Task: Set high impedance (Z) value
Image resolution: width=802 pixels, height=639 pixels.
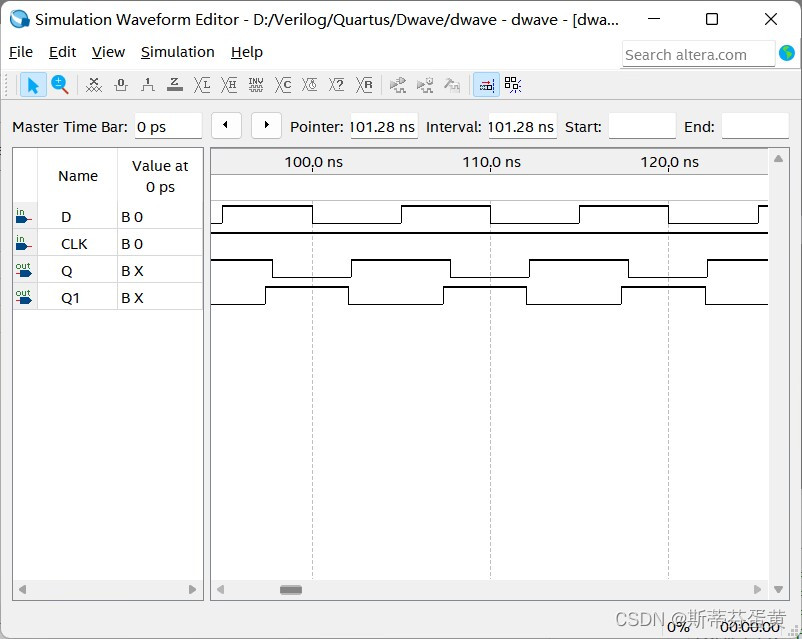Action: coord(174,85)
